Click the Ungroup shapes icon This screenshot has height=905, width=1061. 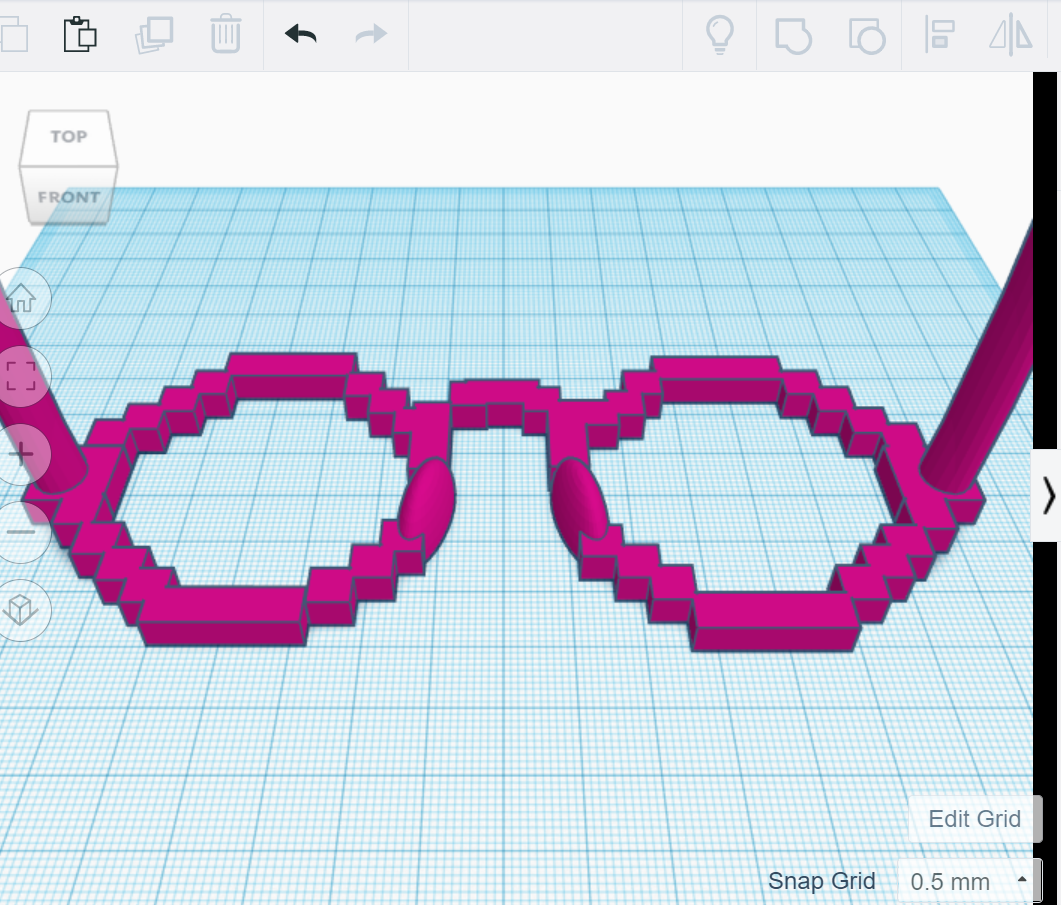[867, 36]
